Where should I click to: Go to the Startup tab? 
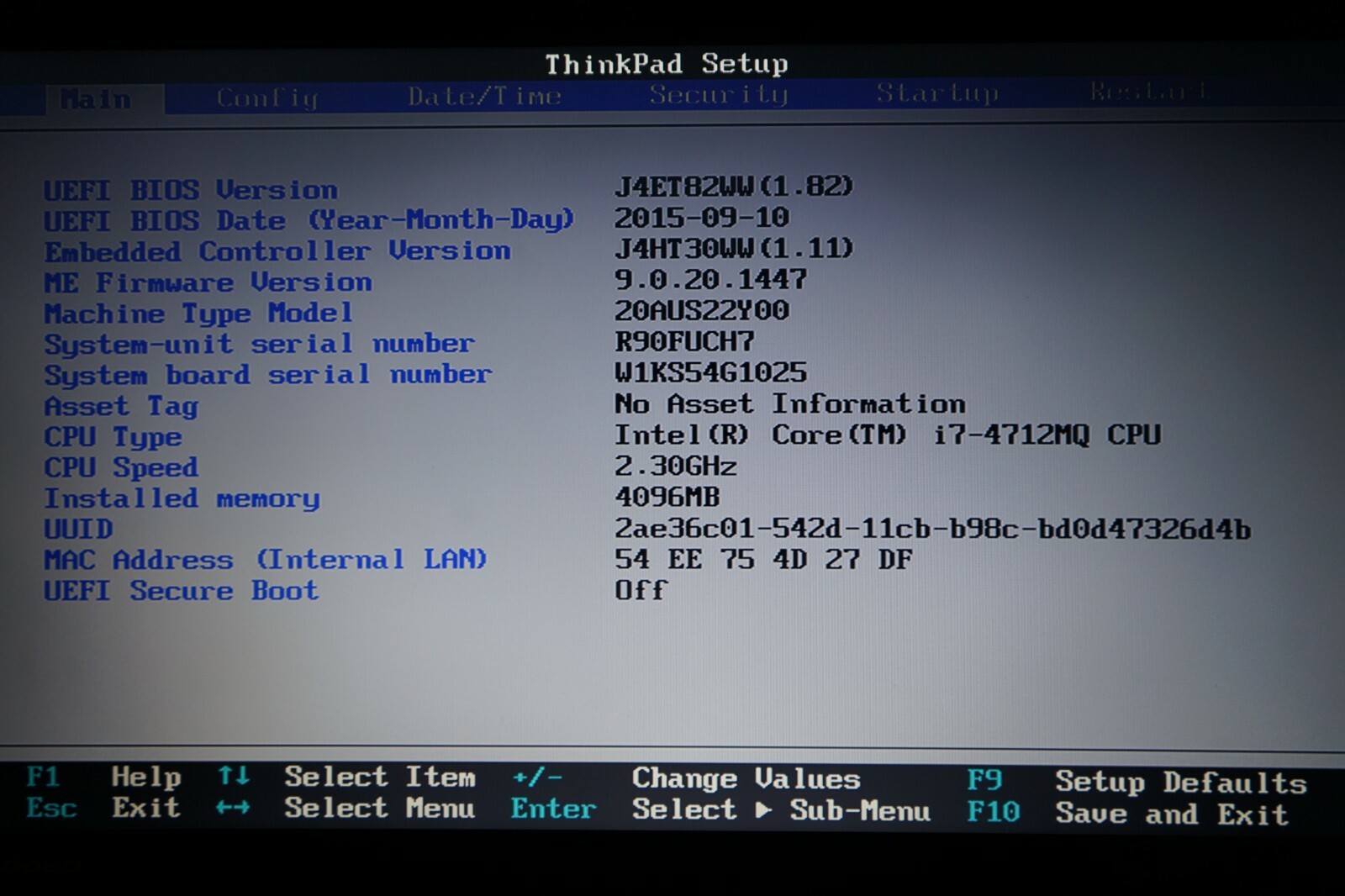click(937, 92)
